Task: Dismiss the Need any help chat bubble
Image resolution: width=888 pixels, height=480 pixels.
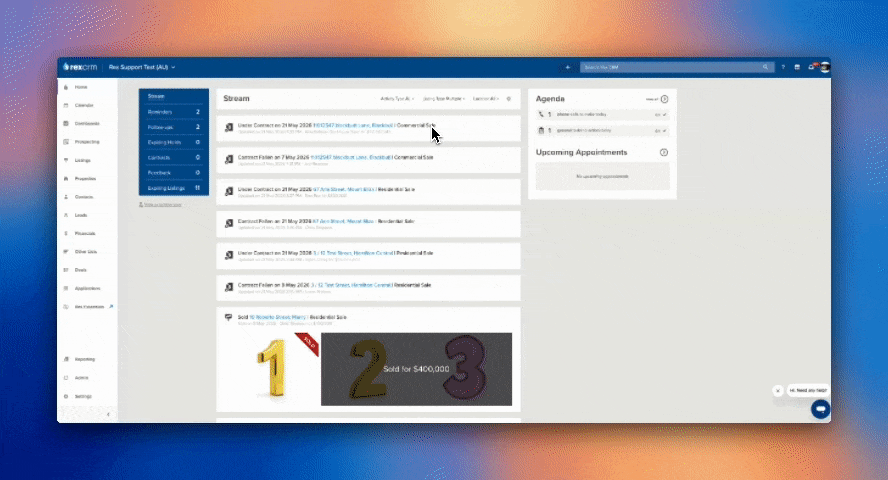Action: (x=778, y=391)
